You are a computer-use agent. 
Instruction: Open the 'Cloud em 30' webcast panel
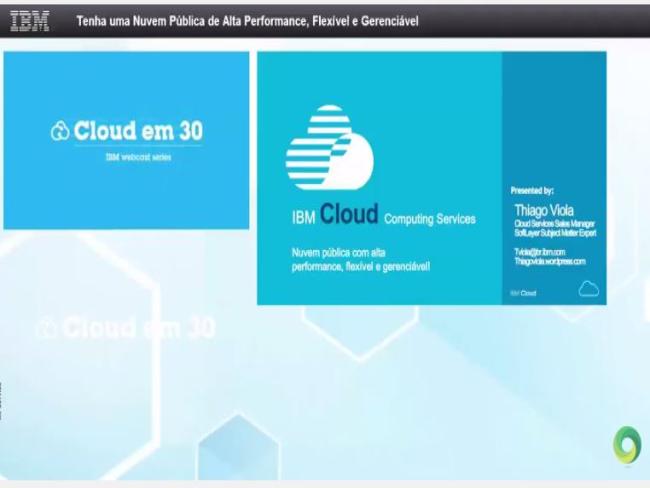pyautogui.click(x=126, y=140)
